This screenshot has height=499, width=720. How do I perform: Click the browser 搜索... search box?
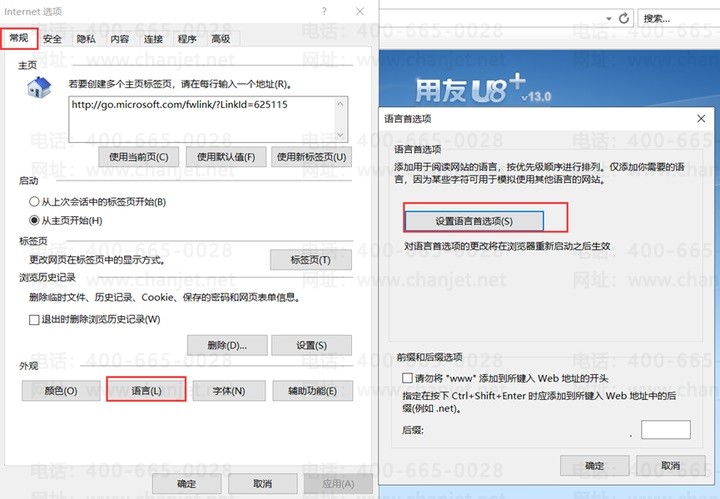click(x=679, y=18)
